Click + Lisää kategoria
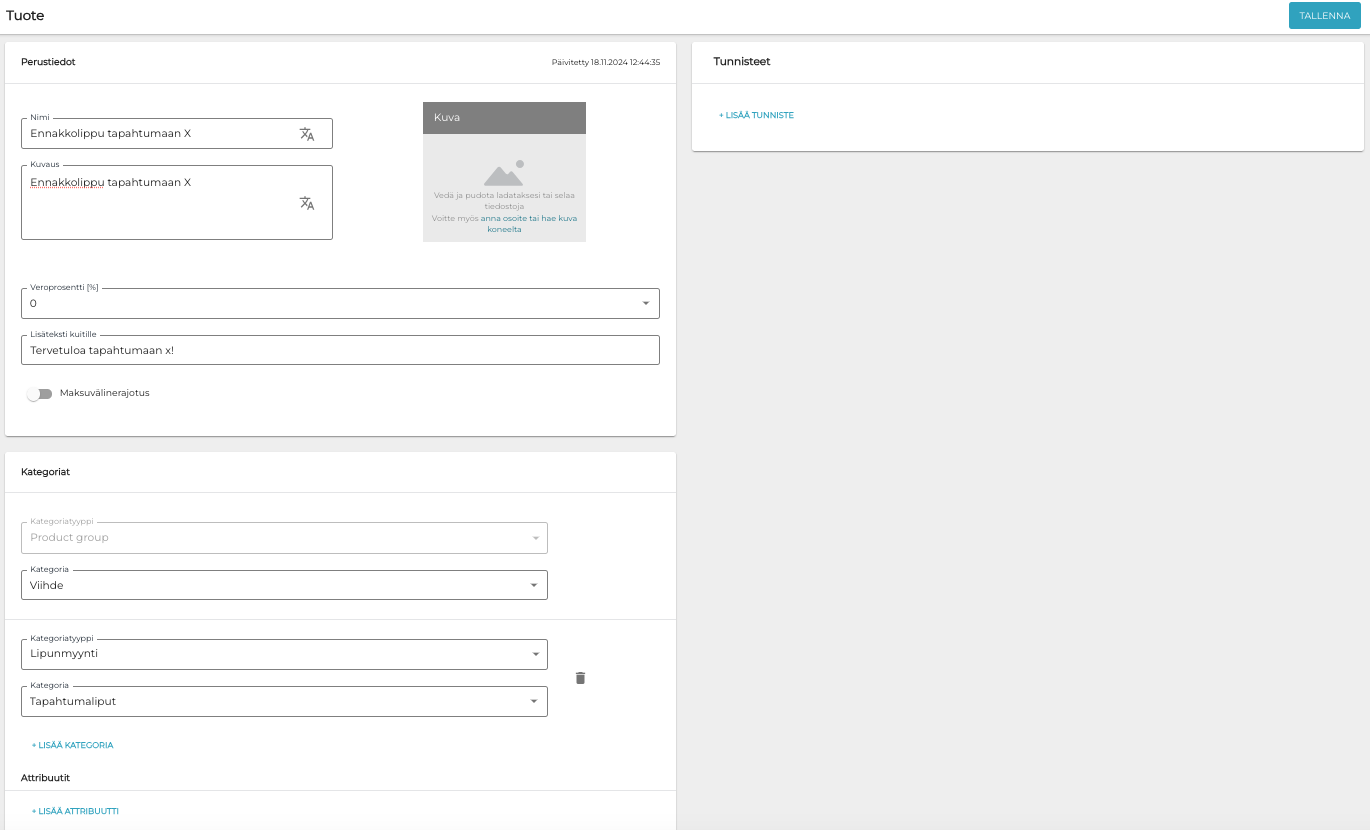Screen dimensions: 1370x830 (72, 745)
